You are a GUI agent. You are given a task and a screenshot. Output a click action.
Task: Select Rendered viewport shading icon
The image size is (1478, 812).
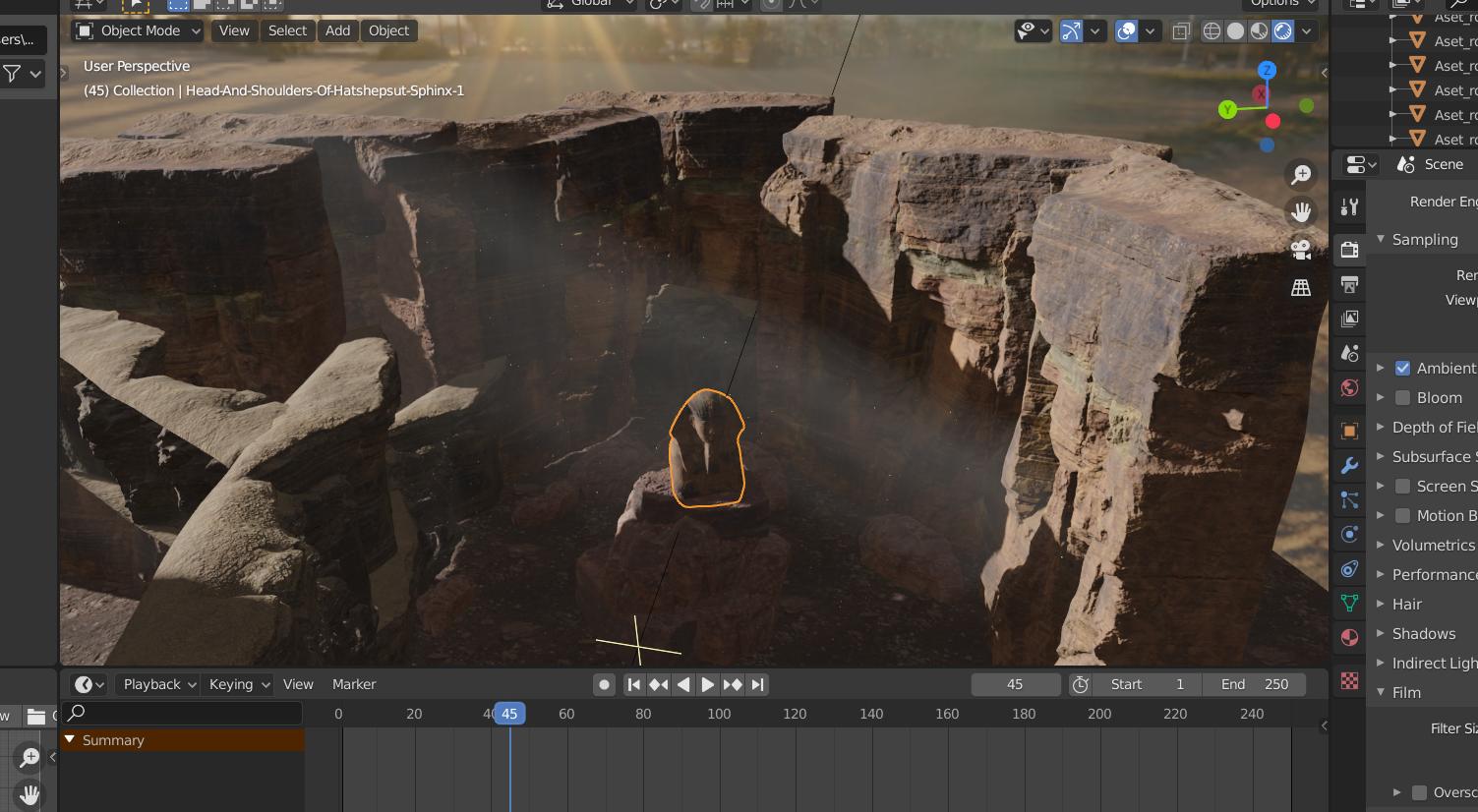click(x=1283, y=30)
